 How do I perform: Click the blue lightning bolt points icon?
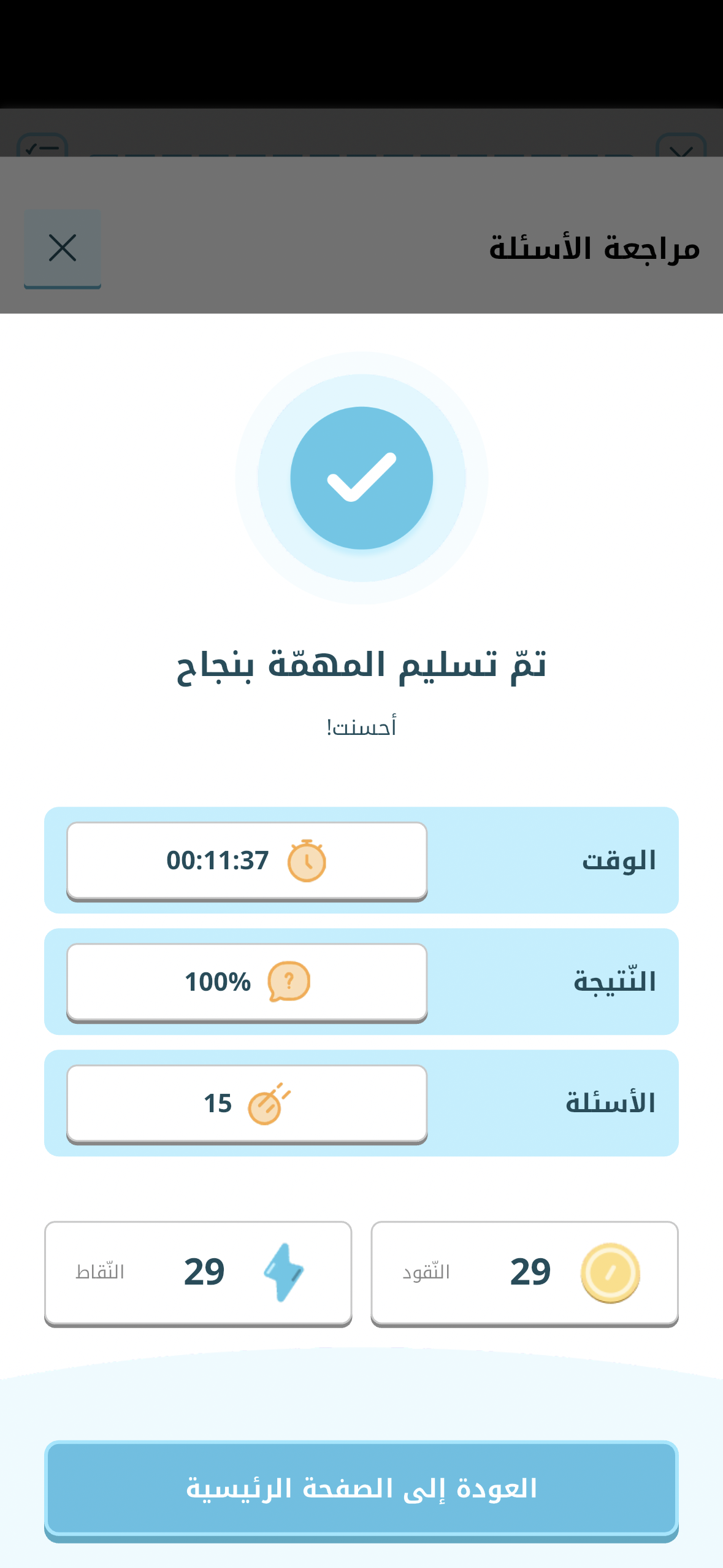point(283,1273)
